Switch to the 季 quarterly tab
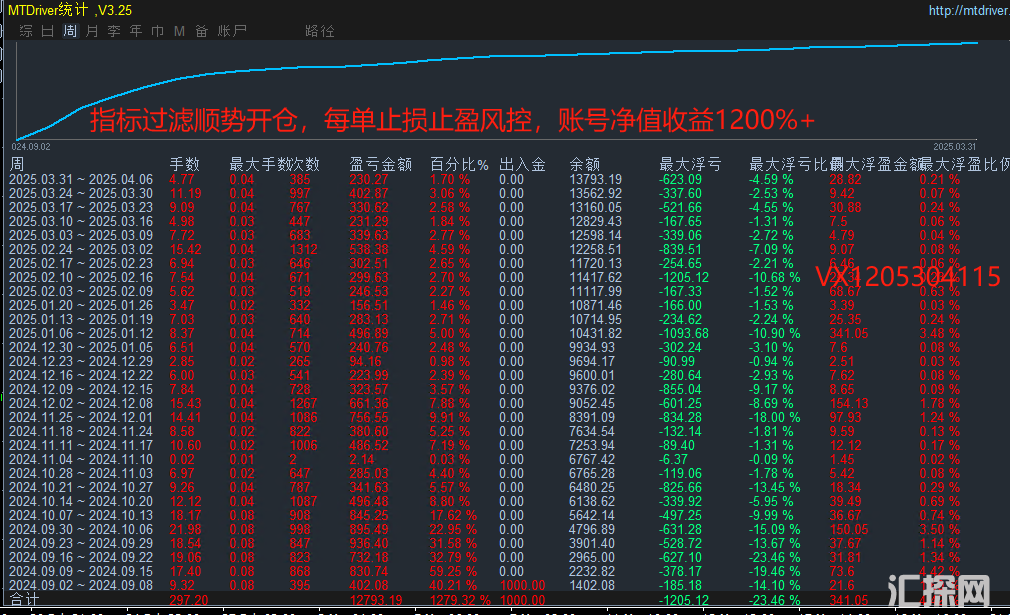The width and height of the screenshot is (1010, 615). (x=114, y=31)
